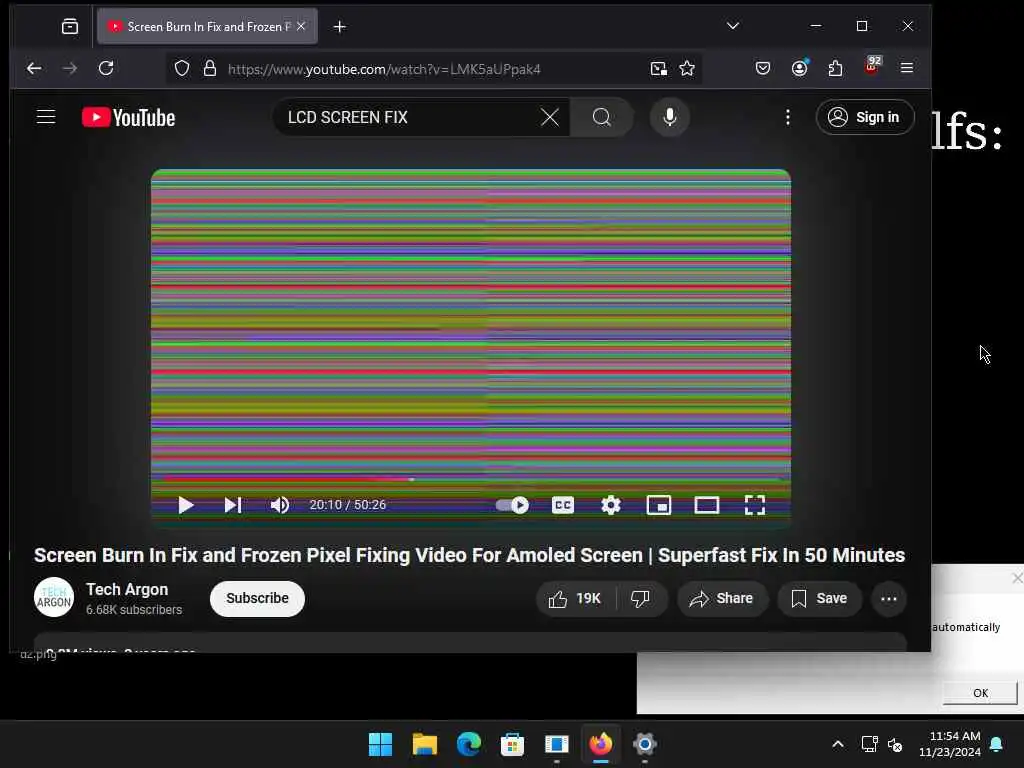Turn on closed captions

pyautogui.click(x=563, y=505)
